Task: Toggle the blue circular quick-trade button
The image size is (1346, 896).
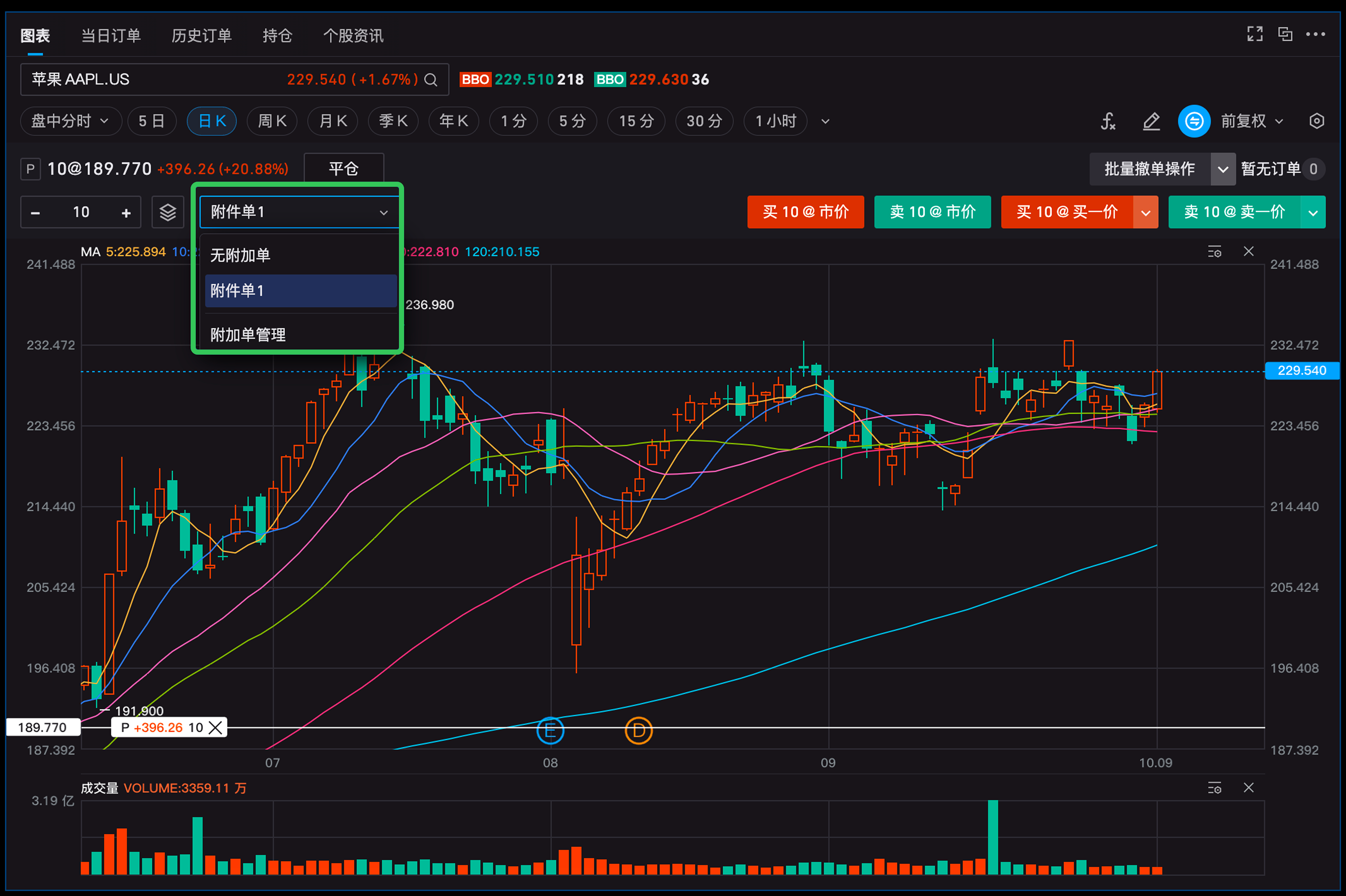Action: pyautogui.click(x=1194, y=121)
